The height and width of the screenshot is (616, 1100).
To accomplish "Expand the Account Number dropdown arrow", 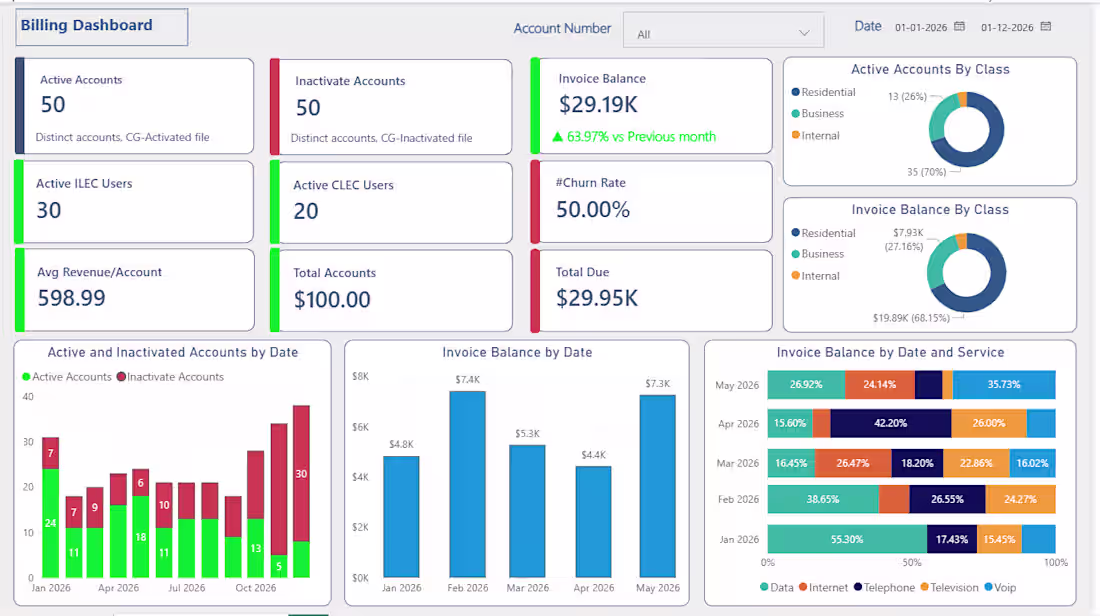I will [804, 33].
